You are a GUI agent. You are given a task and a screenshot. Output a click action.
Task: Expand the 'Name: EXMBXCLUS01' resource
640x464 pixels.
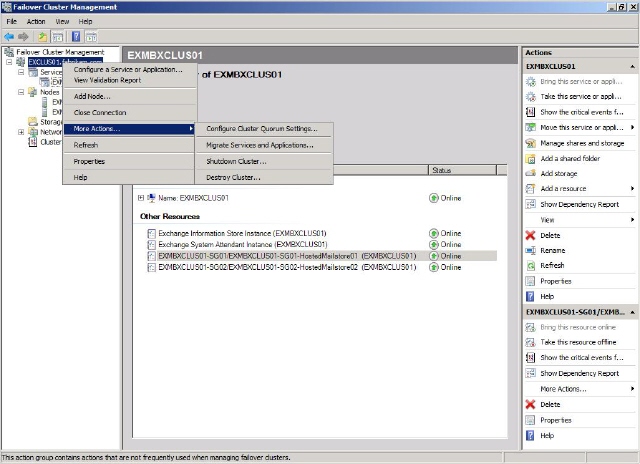click(x=141, y=198)
